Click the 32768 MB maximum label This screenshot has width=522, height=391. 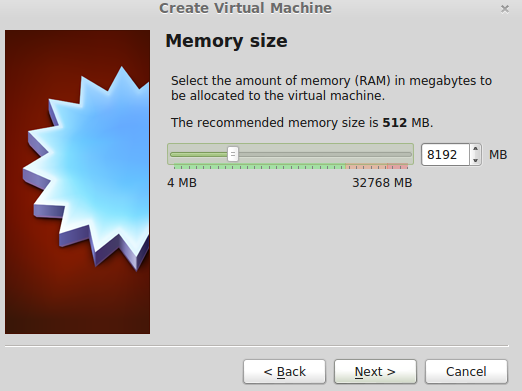click(382, 183)
